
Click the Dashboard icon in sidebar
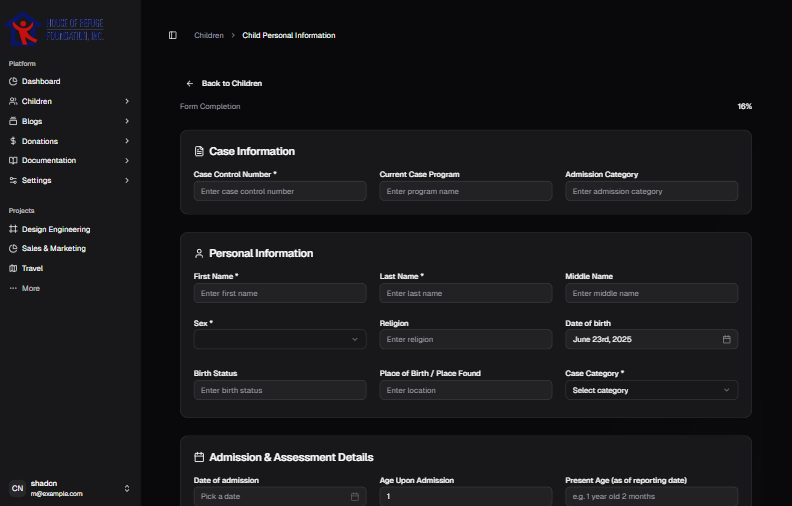click(13, 81)
